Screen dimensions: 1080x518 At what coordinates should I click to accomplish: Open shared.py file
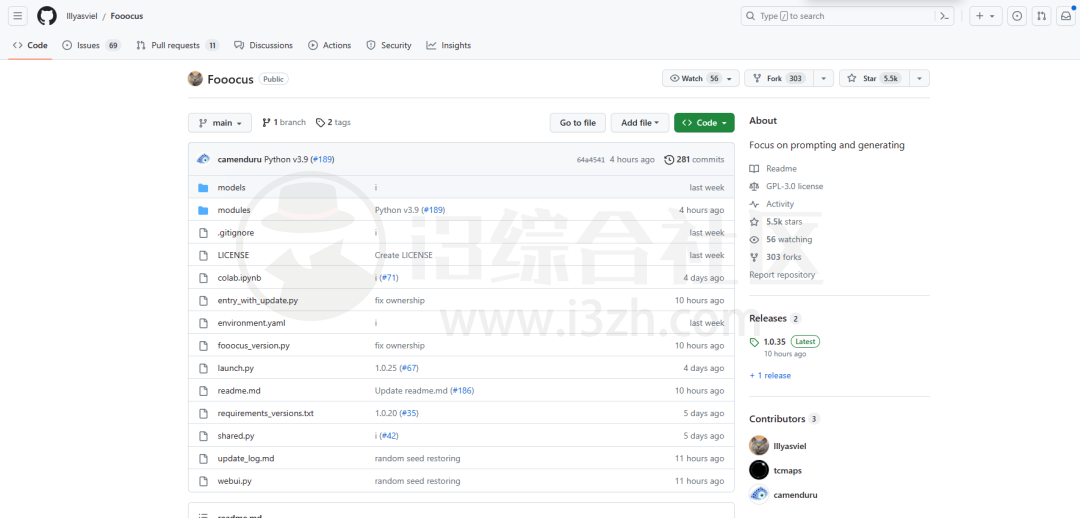coord(236,436)
